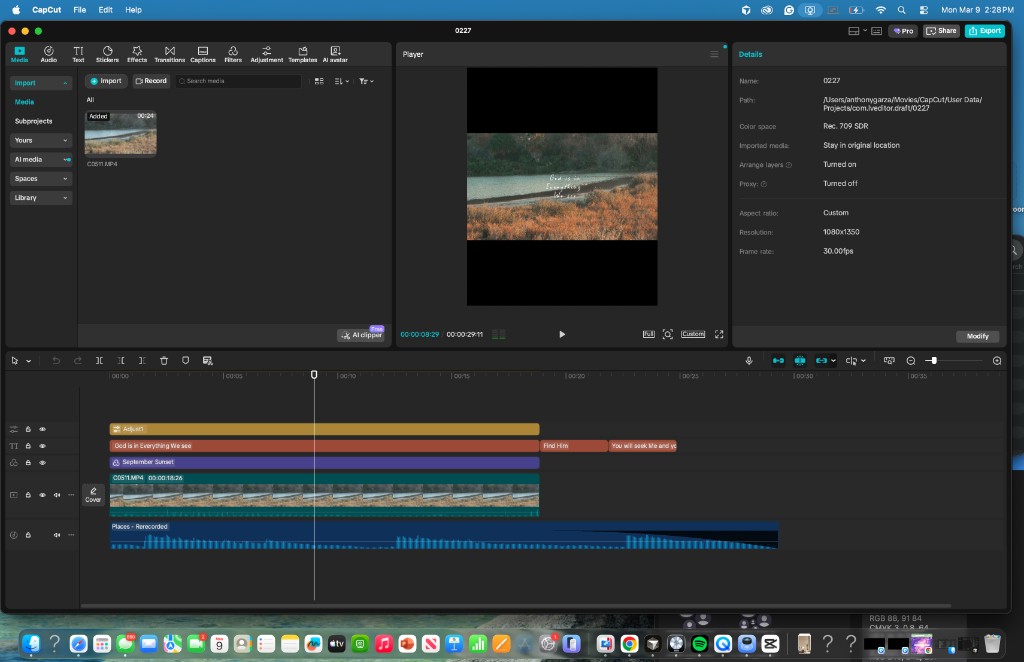
Task: Select the Transitions panel icon
Action: tap(169, 54)
